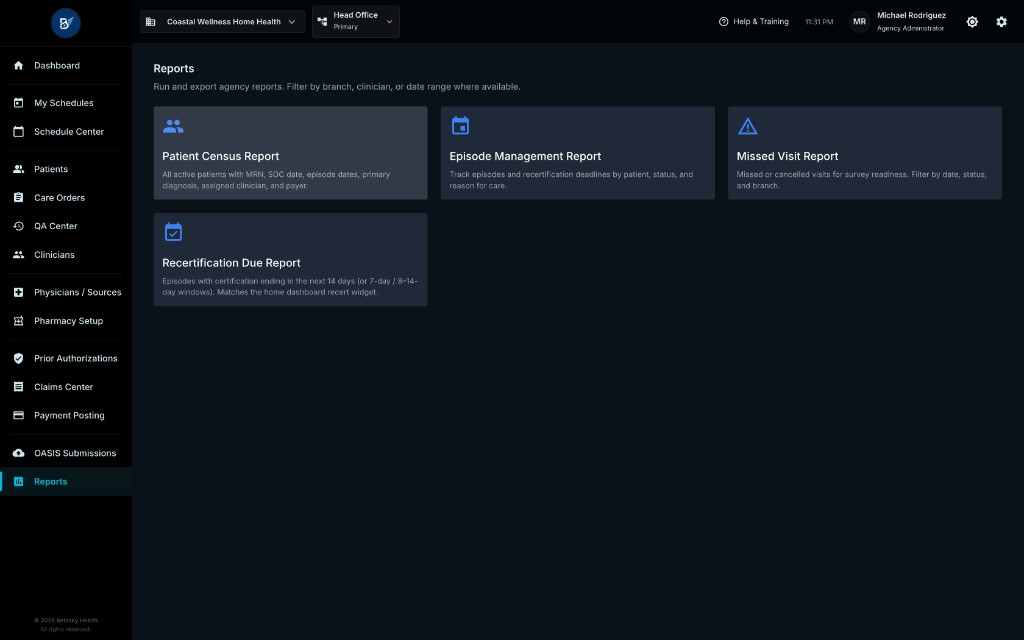Open Care Orders page
The image size is (1024, 640).
pyautogui.click(x=65, y=197)
